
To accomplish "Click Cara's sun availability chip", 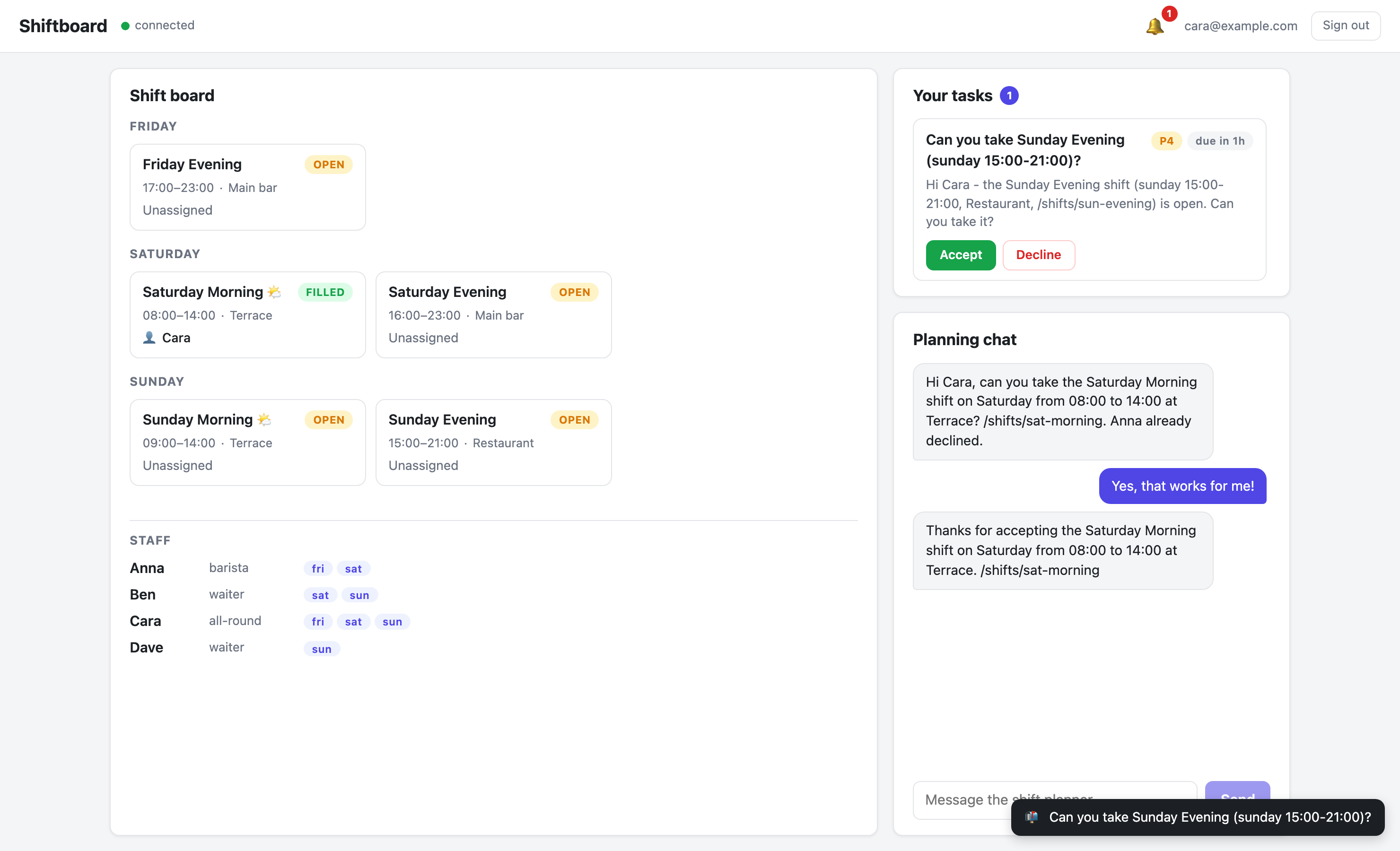I will pyautogui.click(x=392, y=622).
